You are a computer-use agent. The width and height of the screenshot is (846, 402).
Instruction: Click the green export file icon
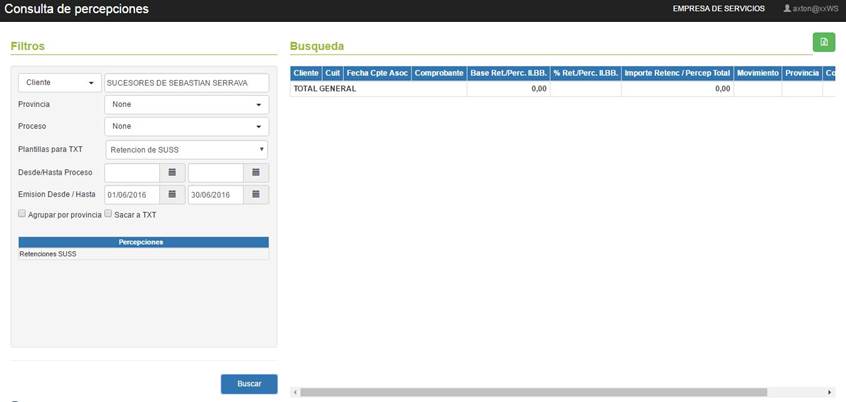pos(824,42)
